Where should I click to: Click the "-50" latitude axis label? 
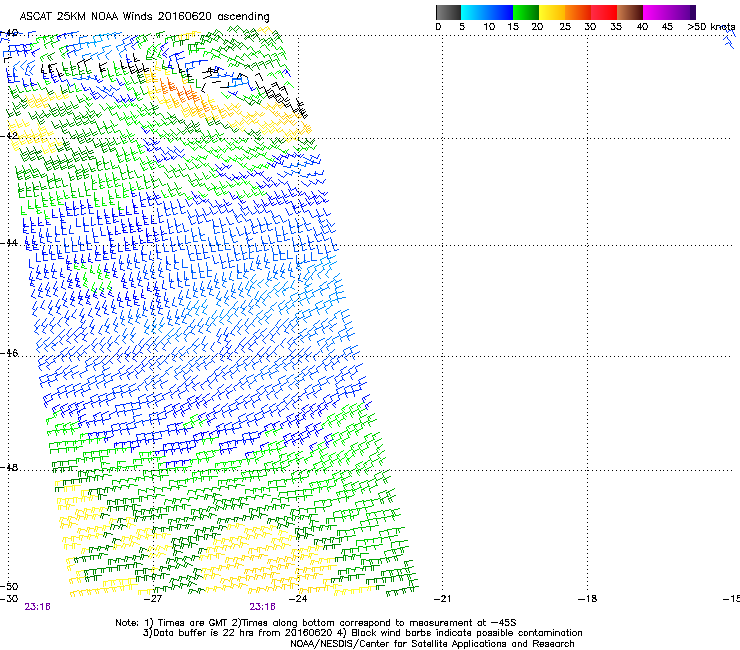[9, 586]
